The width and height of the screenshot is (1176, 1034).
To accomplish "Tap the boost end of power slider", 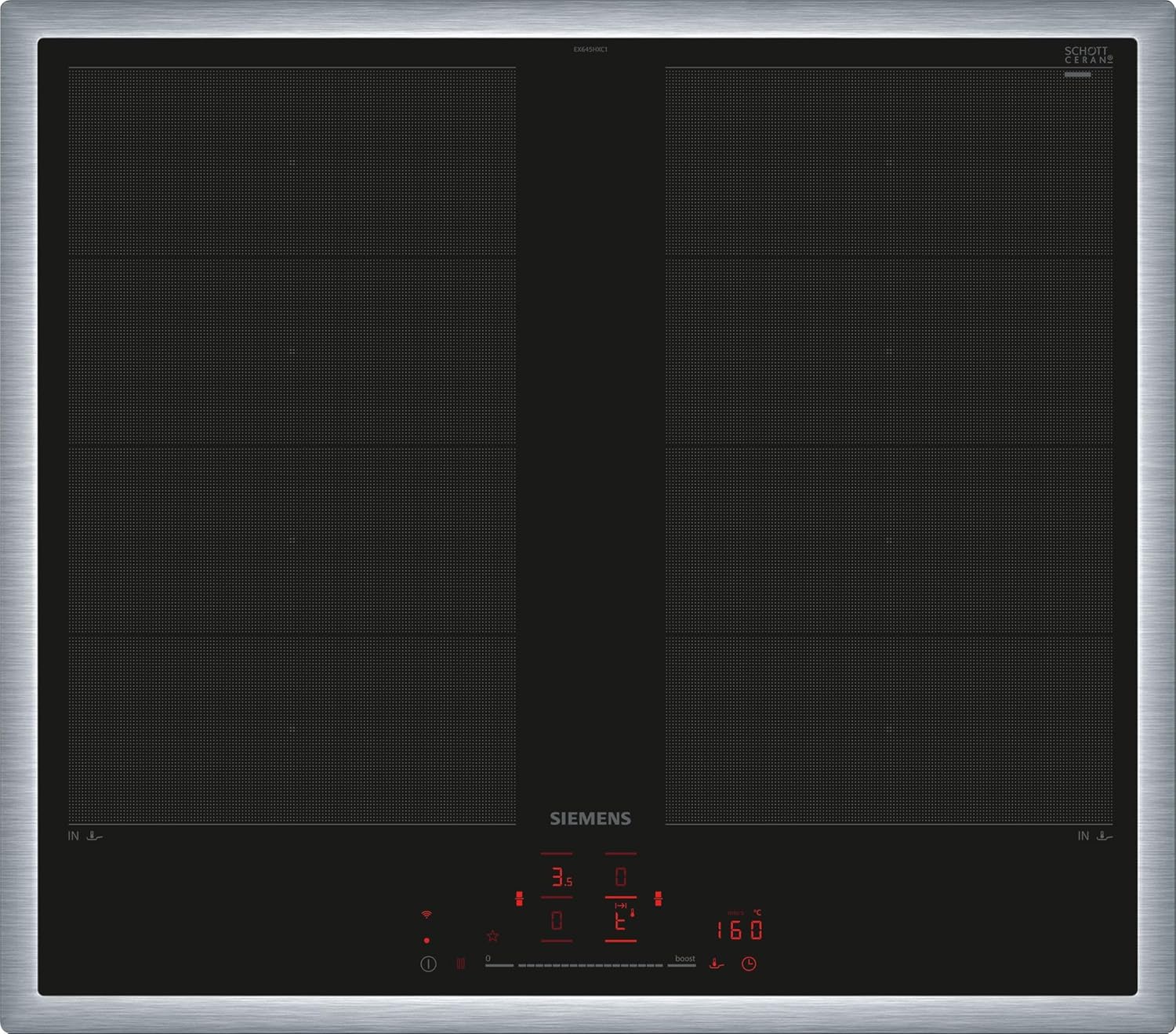I will 682,964.
